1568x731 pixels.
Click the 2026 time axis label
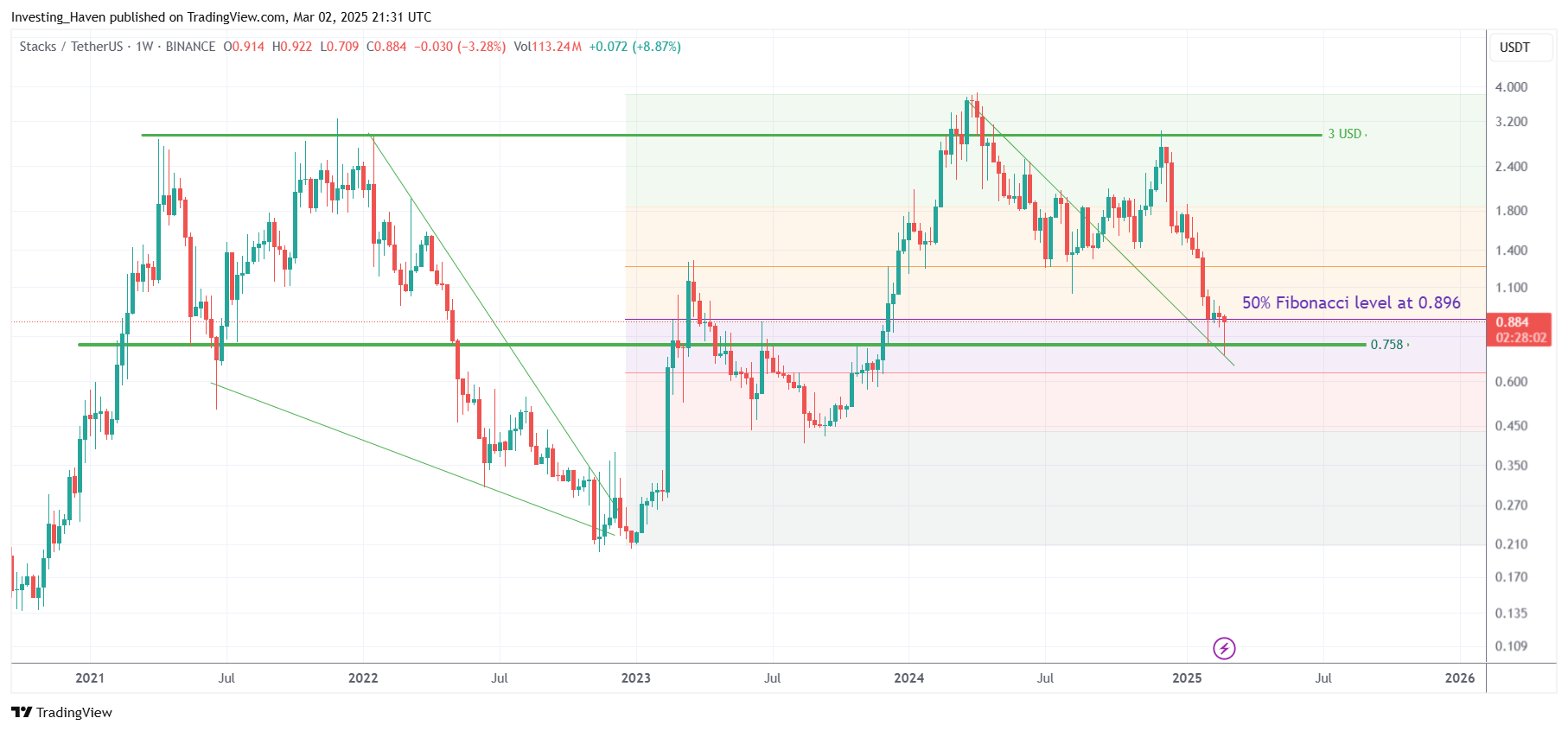(1460, 678)
